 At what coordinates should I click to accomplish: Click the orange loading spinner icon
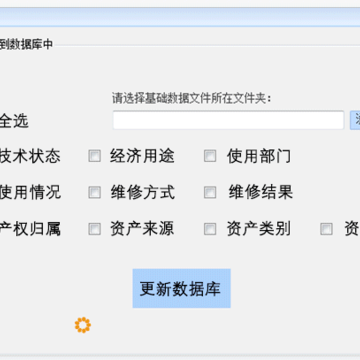tap(83, 325)
